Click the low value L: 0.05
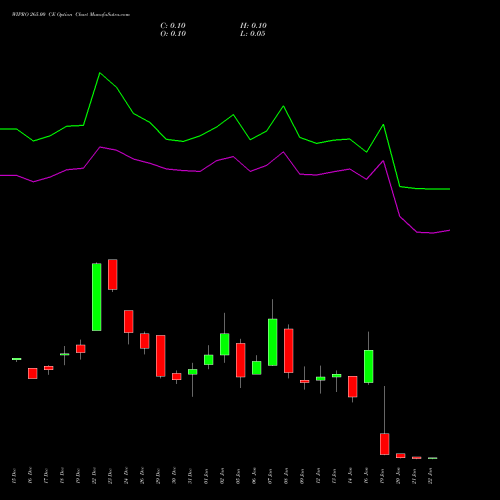This screenshot has height=500, width=500. 253,34
